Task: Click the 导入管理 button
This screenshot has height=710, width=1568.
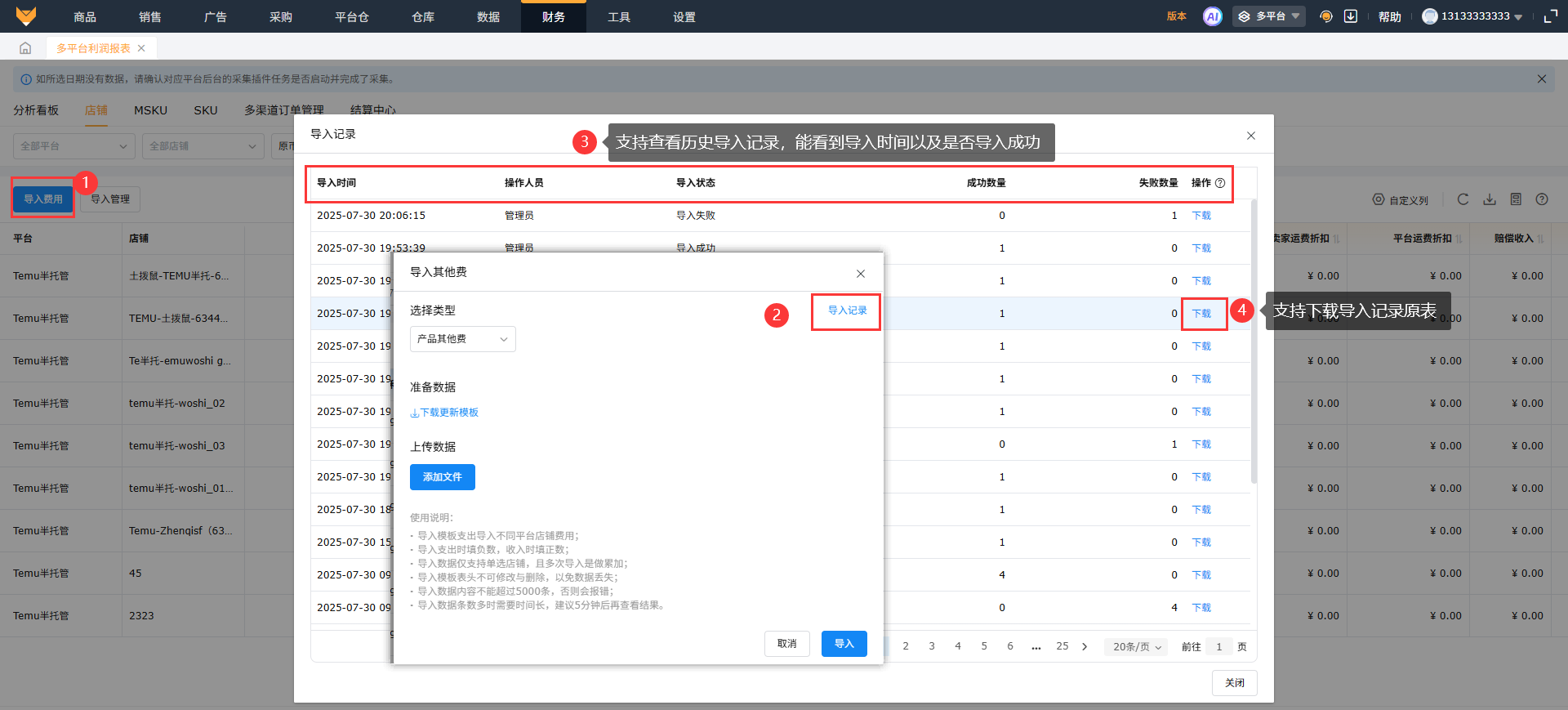Action: [x=110, y=199]
